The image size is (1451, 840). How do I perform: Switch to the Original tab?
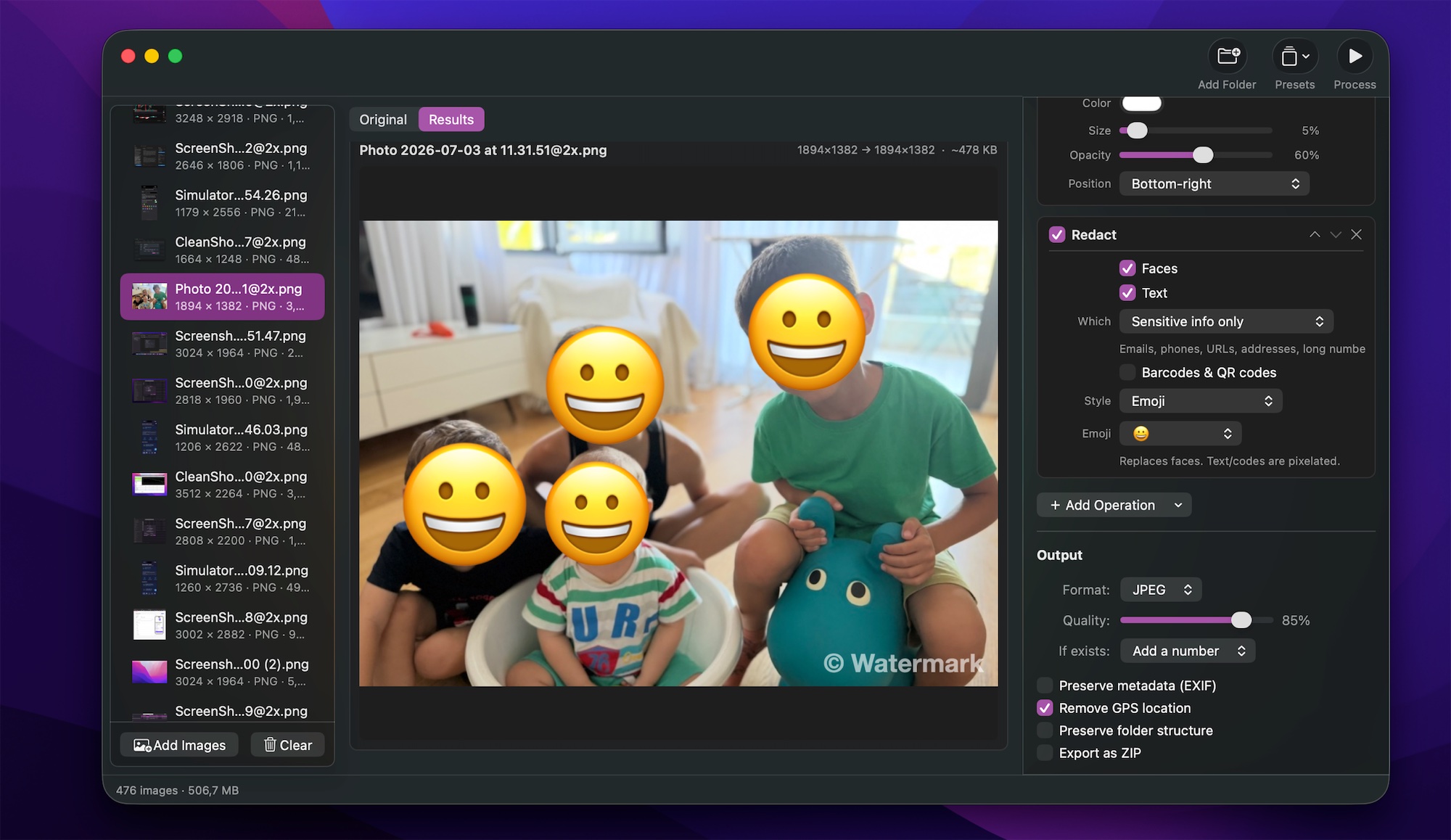383,120
